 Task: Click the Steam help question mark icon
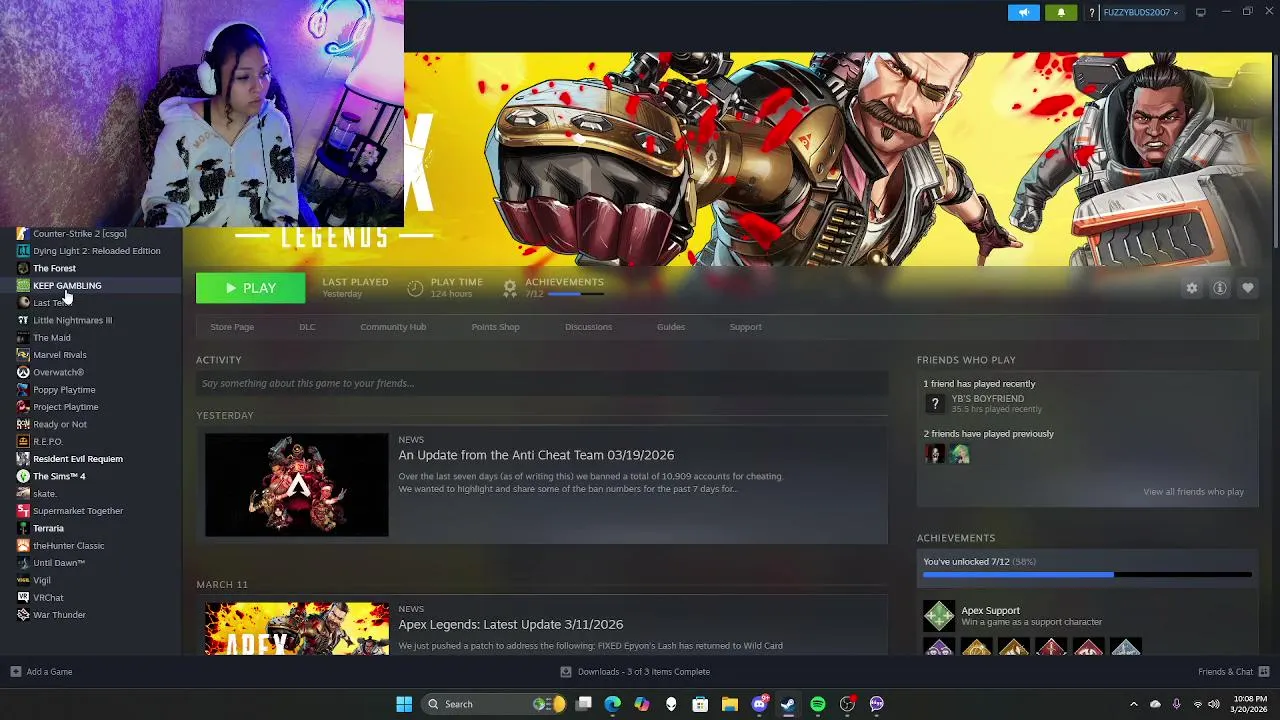click(x=1091, y=12)
